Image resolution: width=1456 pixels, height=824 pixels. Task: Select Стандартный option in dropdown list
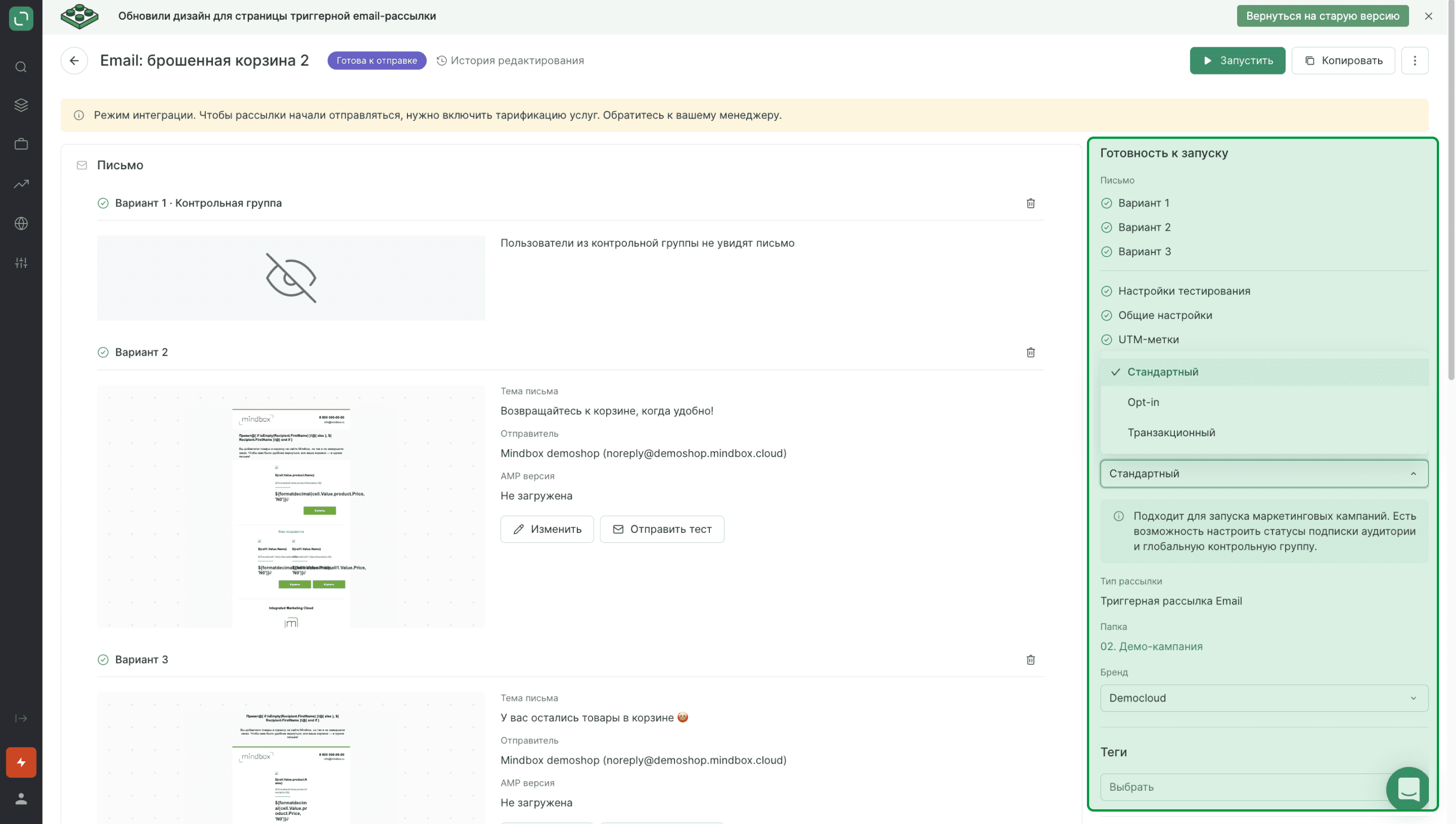click(x=1264, y=372)
